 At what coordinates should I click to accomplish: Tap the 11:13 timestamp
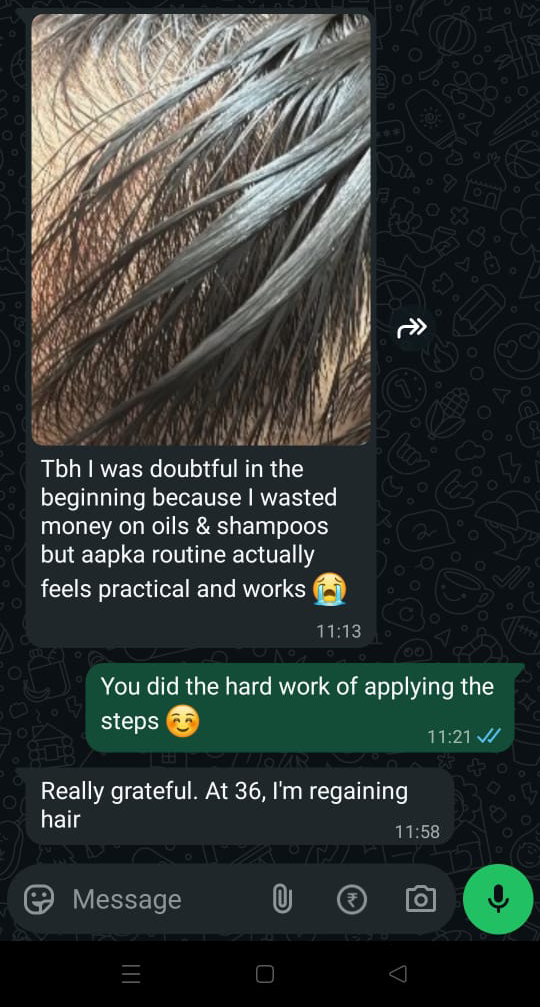tap(338, 631)
